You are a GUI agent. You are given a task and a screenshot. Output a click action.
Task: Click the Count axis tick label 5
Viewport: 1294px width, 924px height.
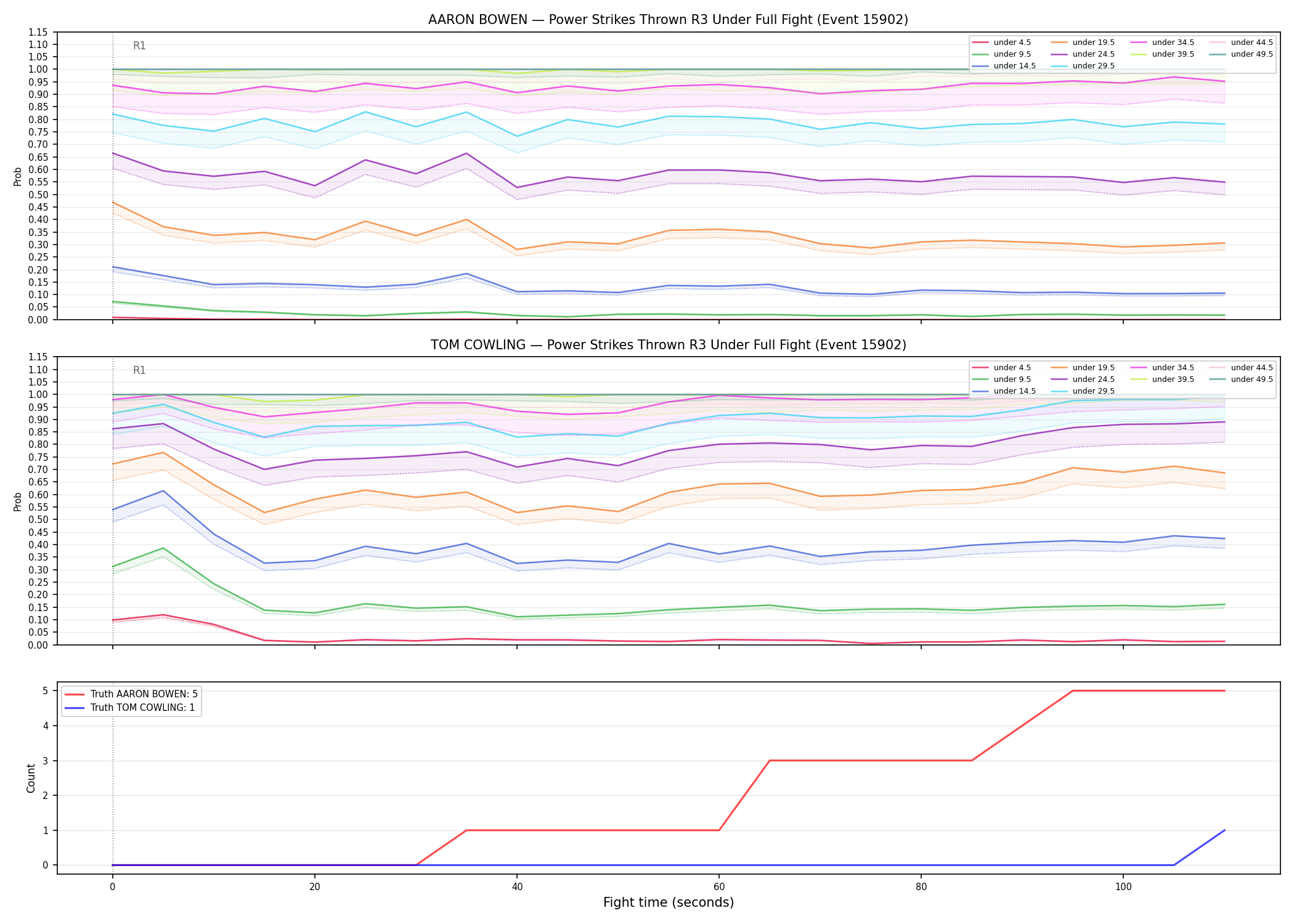pyautogui.click(x=46, y=691)
